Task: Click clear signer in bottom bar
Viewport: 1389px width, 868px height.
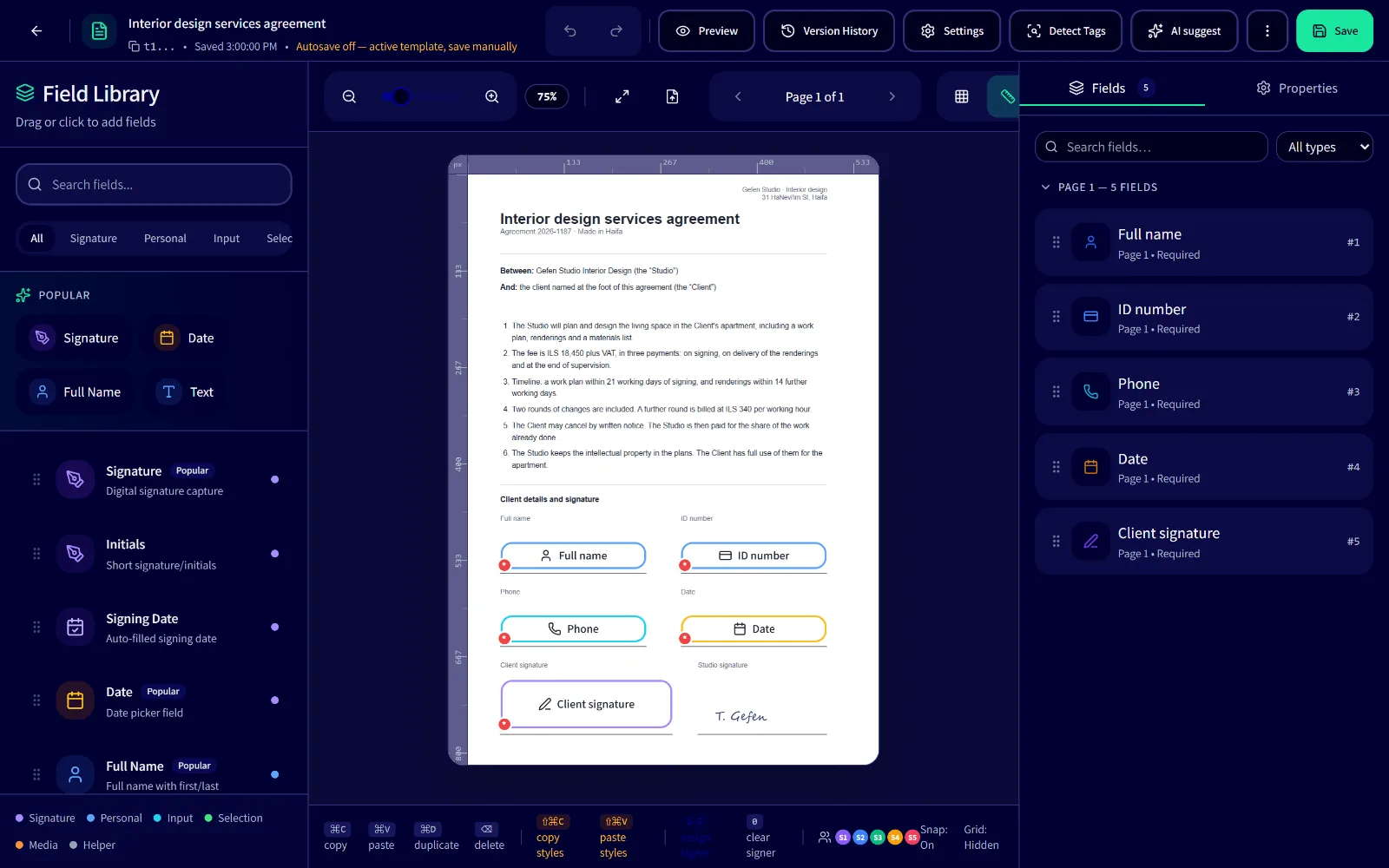Action: click(x=760, y=837)
